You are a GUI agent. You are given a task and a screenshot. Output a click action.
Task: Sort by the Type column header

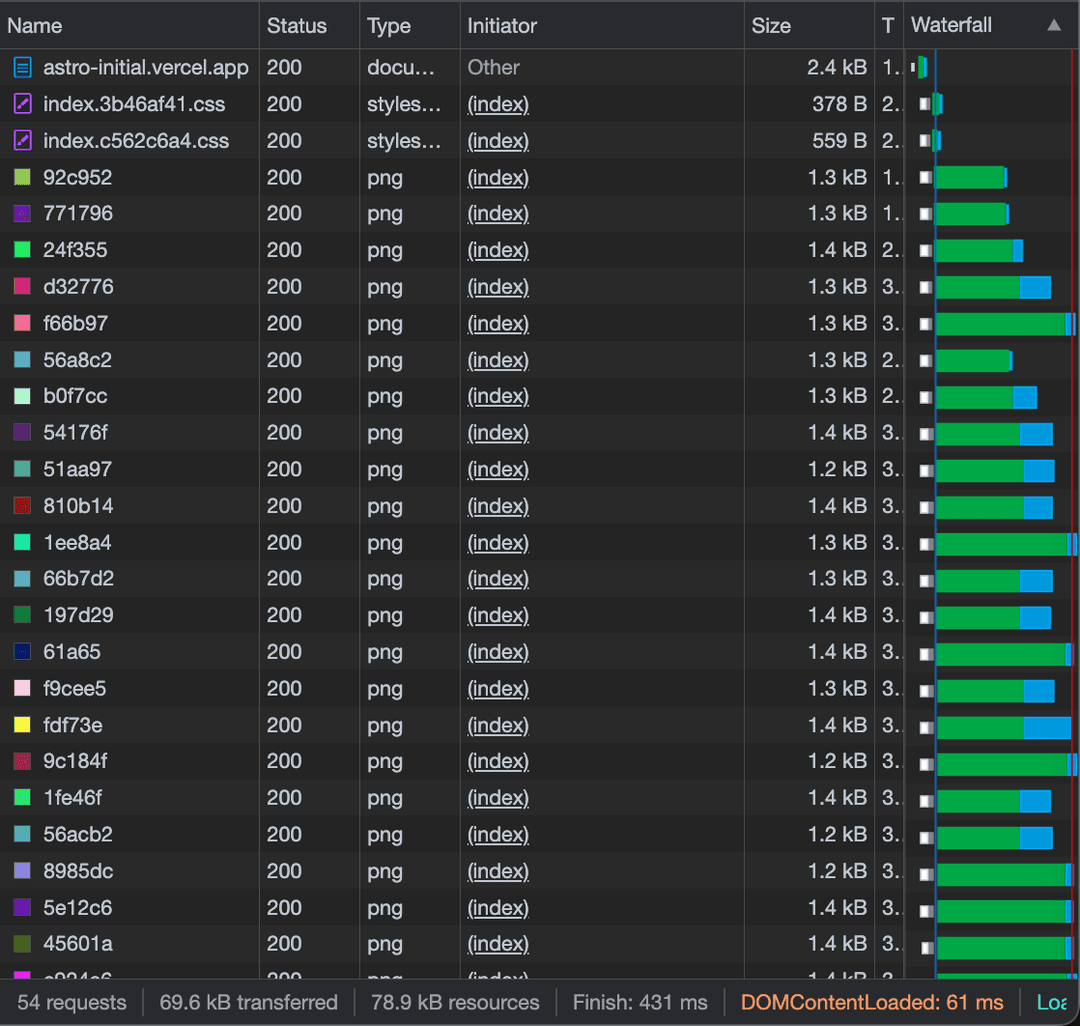tap(389, 26)
